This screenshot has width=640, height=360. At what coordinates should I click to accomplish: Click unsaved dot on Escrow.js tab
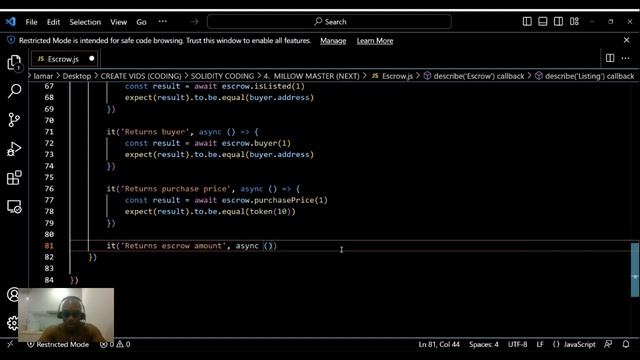(x=91, y=58)
